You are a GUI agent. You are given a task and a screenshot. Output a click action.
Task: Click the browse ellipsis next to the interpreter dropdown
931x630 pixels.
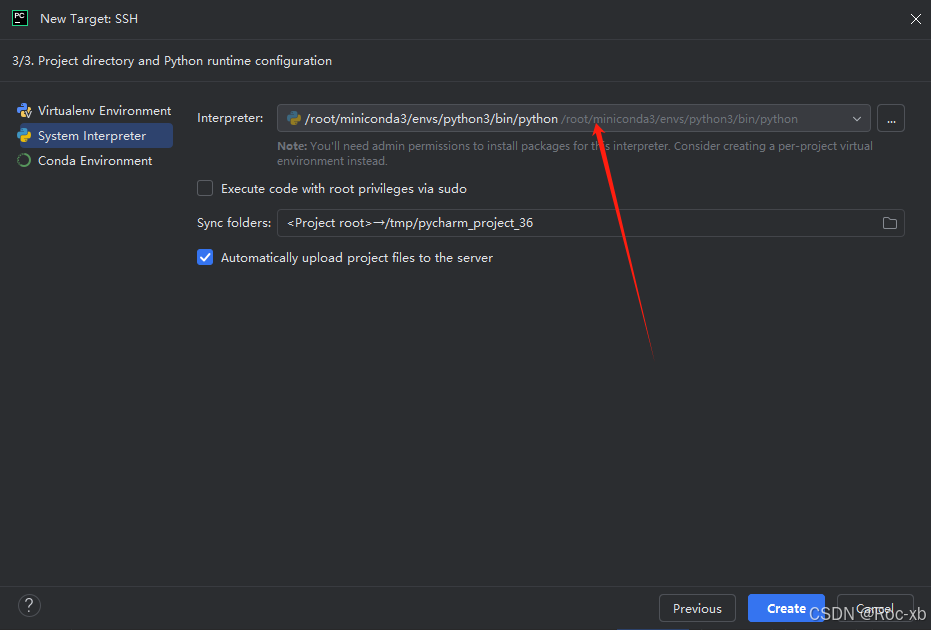(890, 118)
